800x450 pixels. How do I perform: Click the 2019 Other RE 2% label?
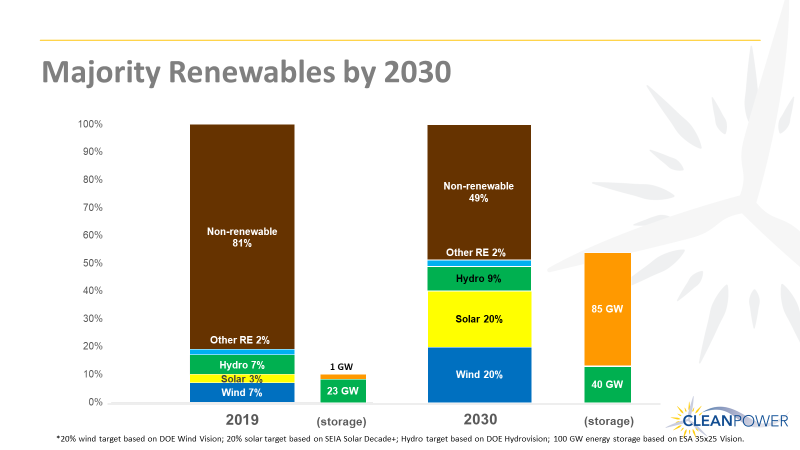tap(242, 341)
